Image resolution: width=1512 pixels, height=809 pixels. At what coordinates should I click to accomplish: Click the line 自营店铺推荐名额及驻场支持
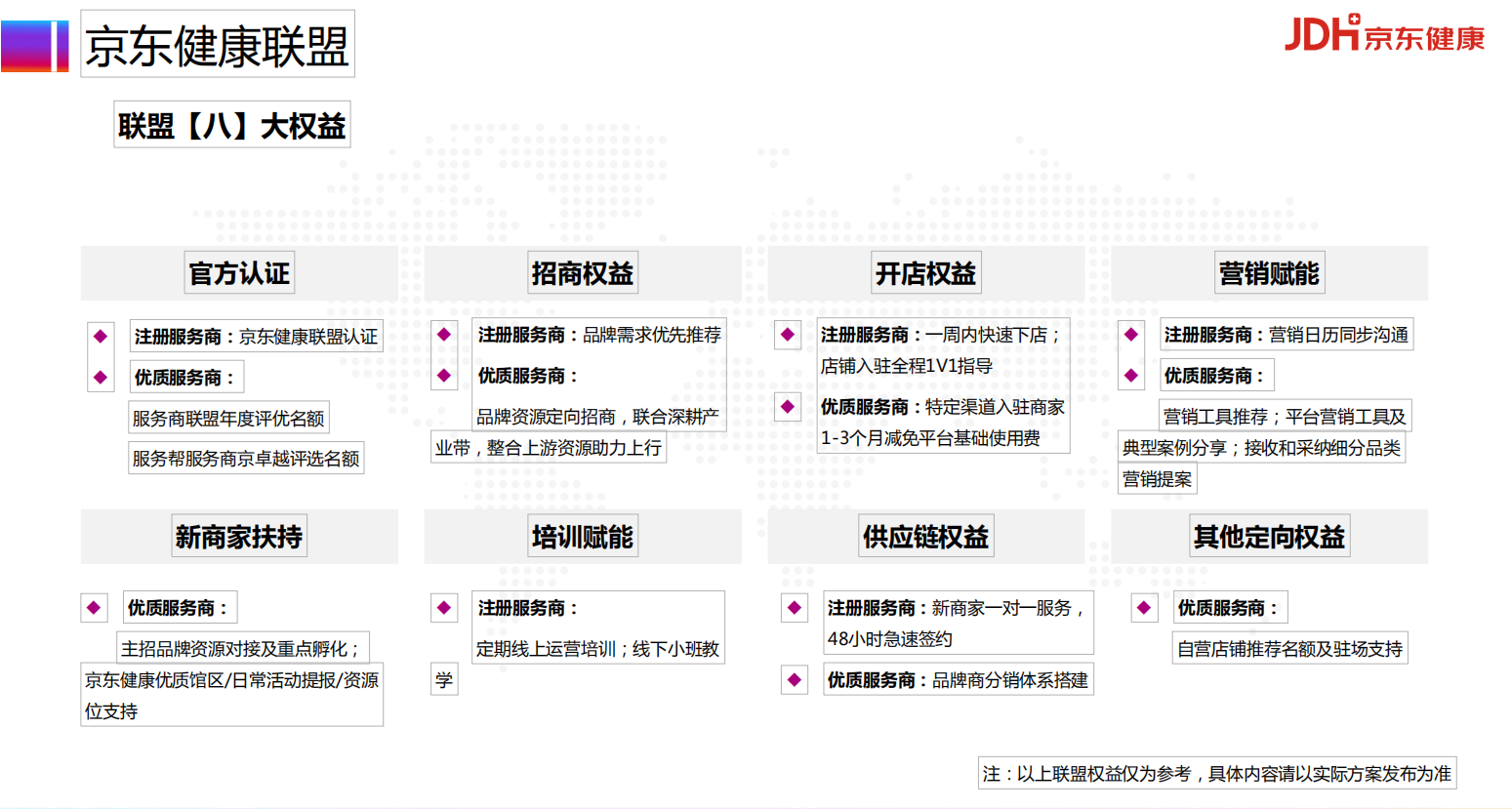[1289, 649]
